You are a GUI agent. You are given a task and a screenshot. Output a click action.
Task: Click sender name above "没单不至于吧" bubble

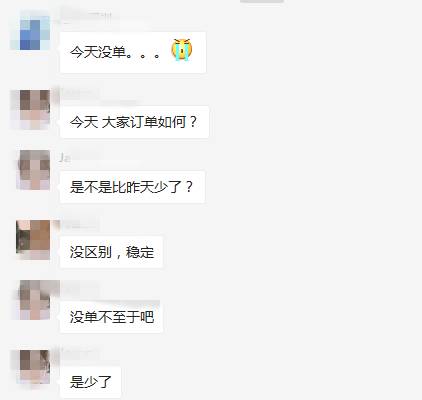pos(79,287)
